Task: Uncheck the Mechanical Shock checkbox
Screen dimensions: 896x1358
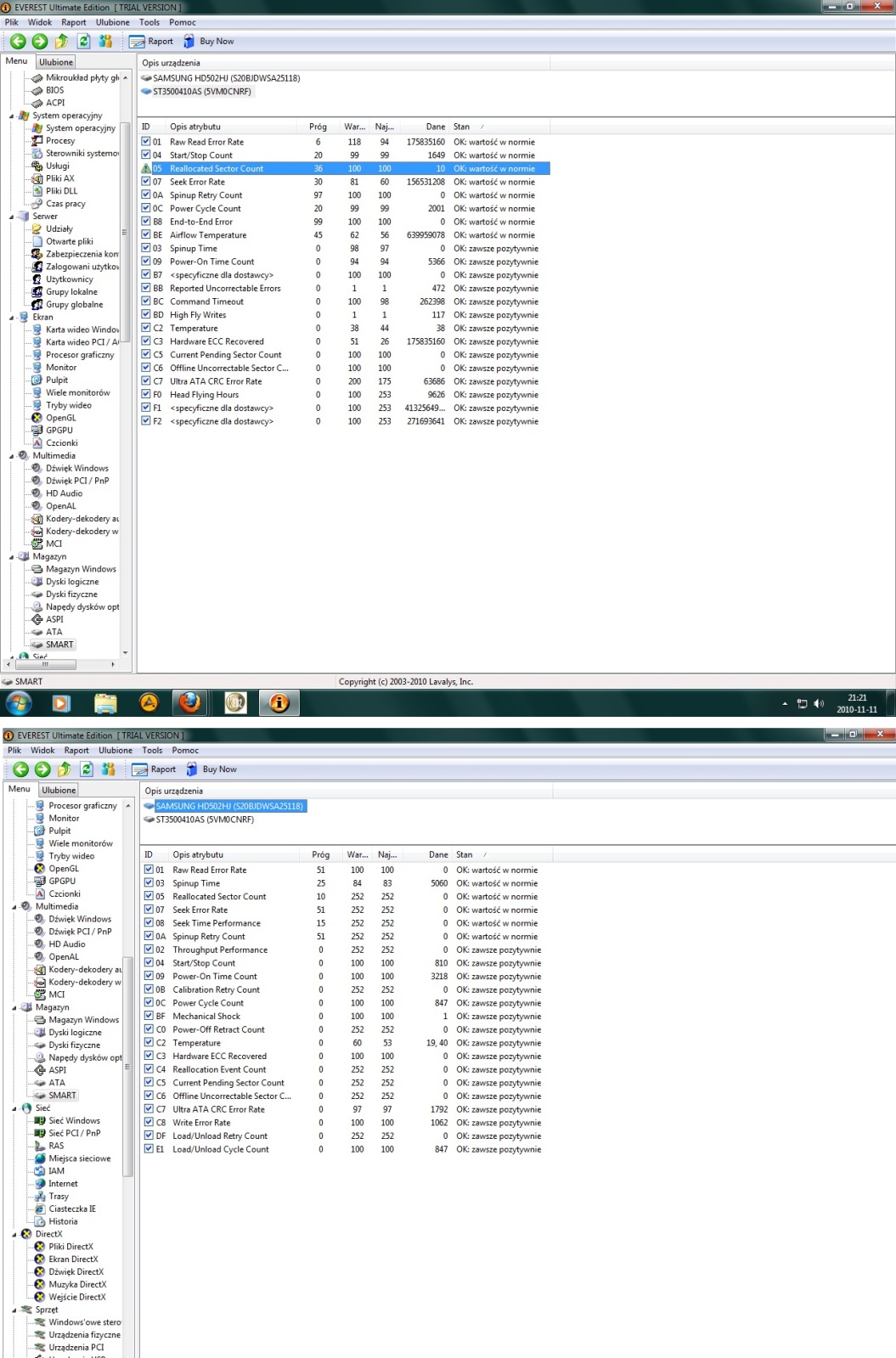Action: point(149,1016)
